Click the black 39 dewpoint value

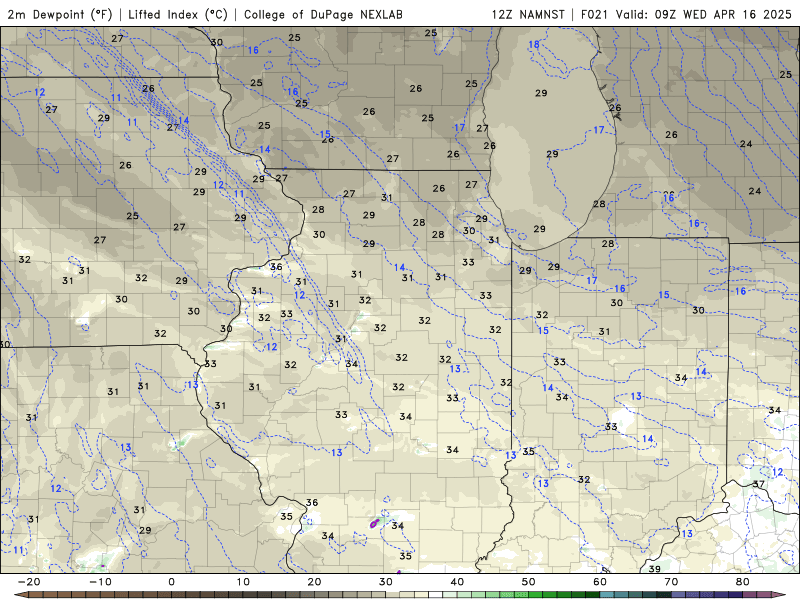(654, 568)
